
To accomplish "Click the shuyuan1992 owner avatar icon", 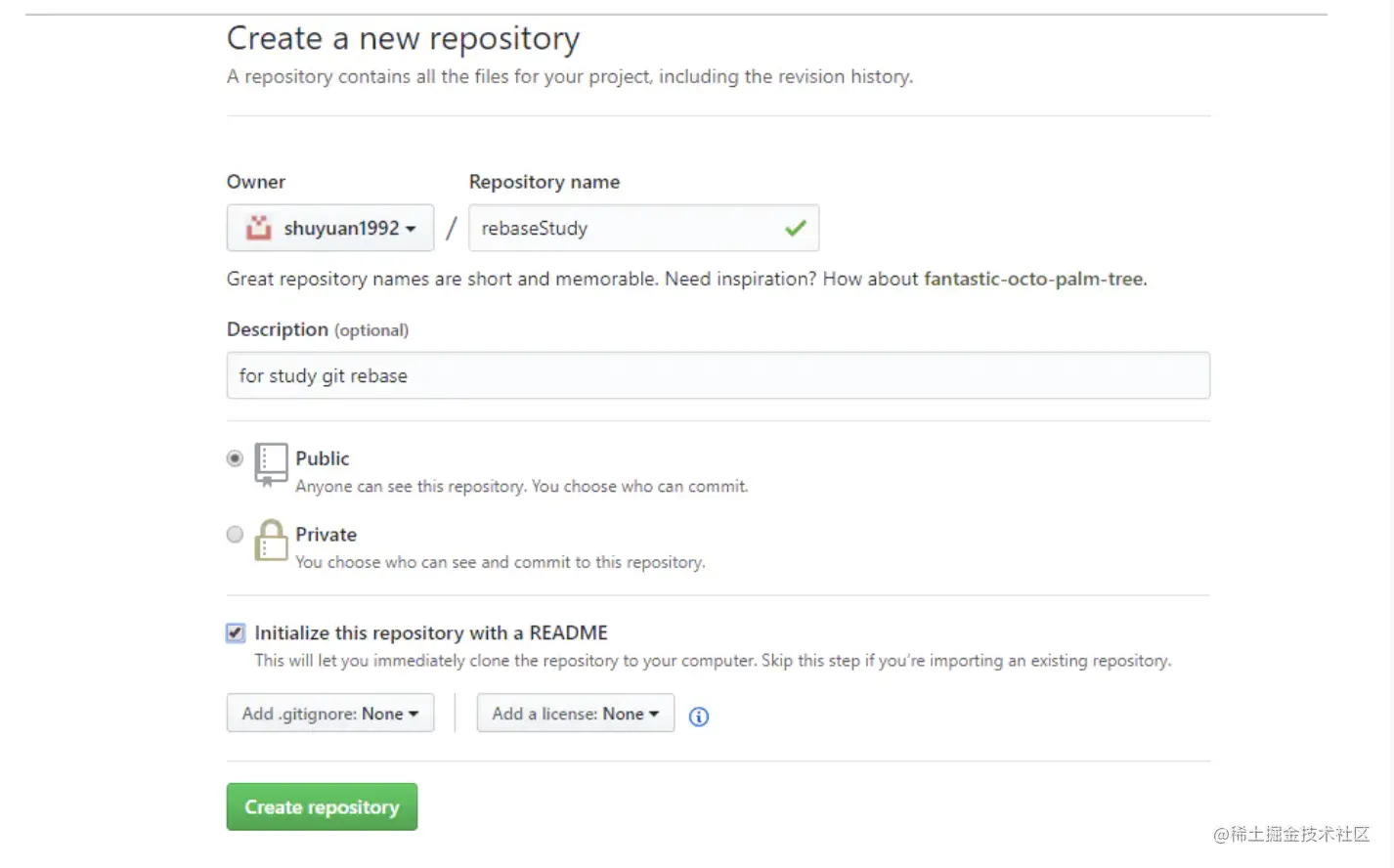I will (x=258, y=228).
